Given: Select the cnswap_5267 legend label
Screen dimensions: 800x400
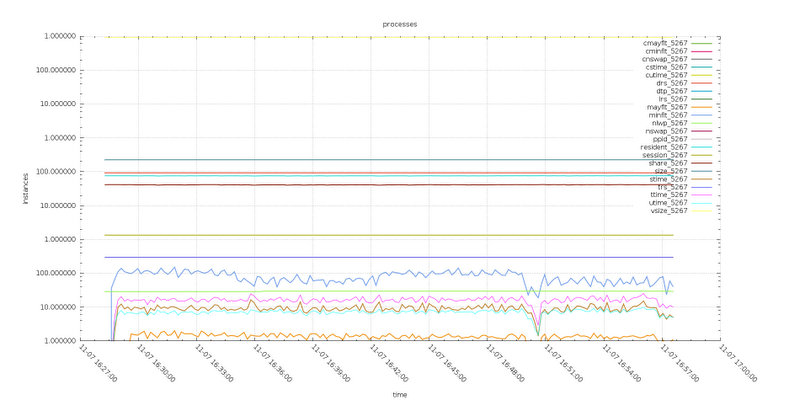Looking at the screenshot, I should 663,59.
